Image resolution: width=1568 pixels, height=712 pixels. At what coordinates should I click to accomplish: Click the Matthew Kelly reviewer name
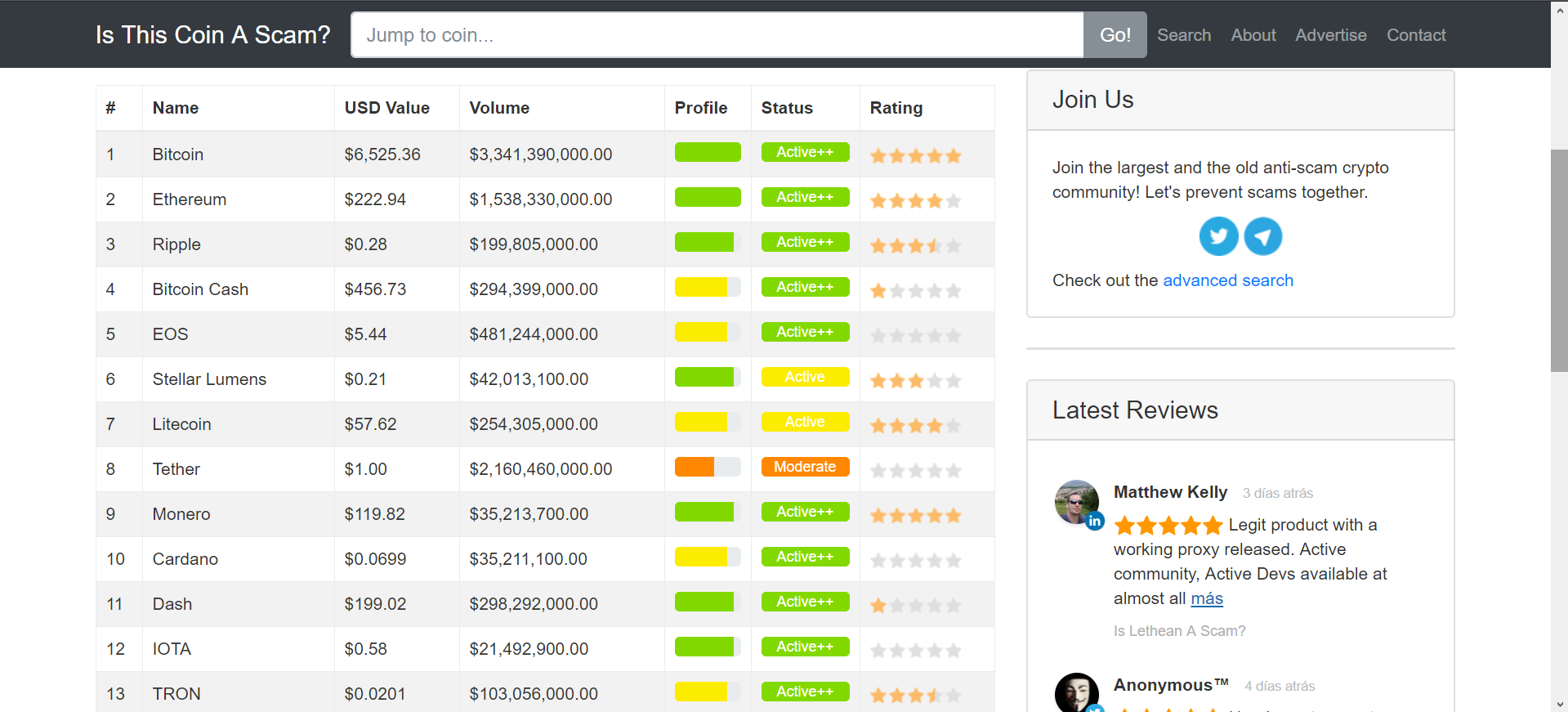click(1170, 492)
